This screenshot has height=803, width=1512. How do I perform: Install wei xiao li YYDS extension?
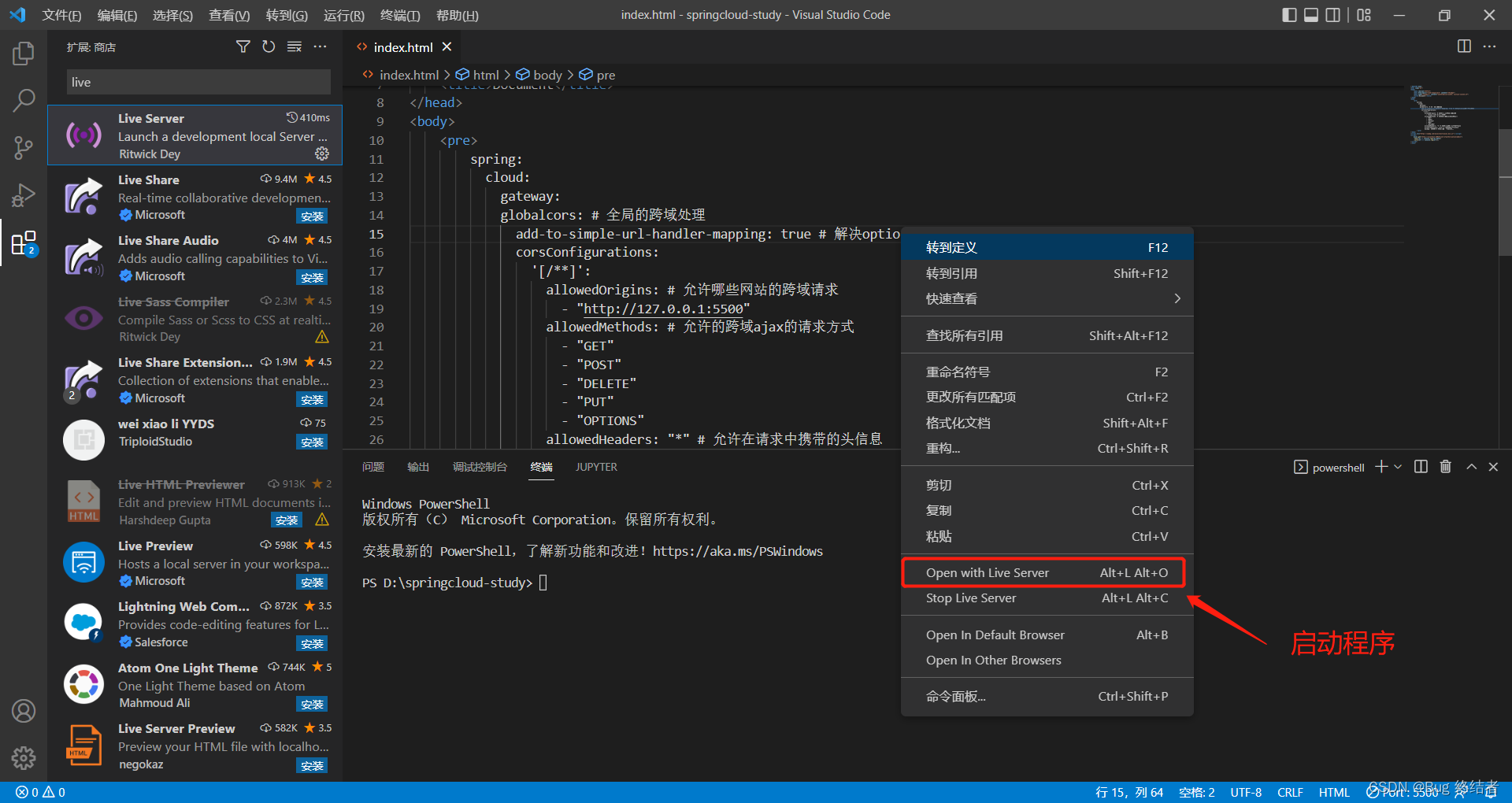tap(313, 442)
